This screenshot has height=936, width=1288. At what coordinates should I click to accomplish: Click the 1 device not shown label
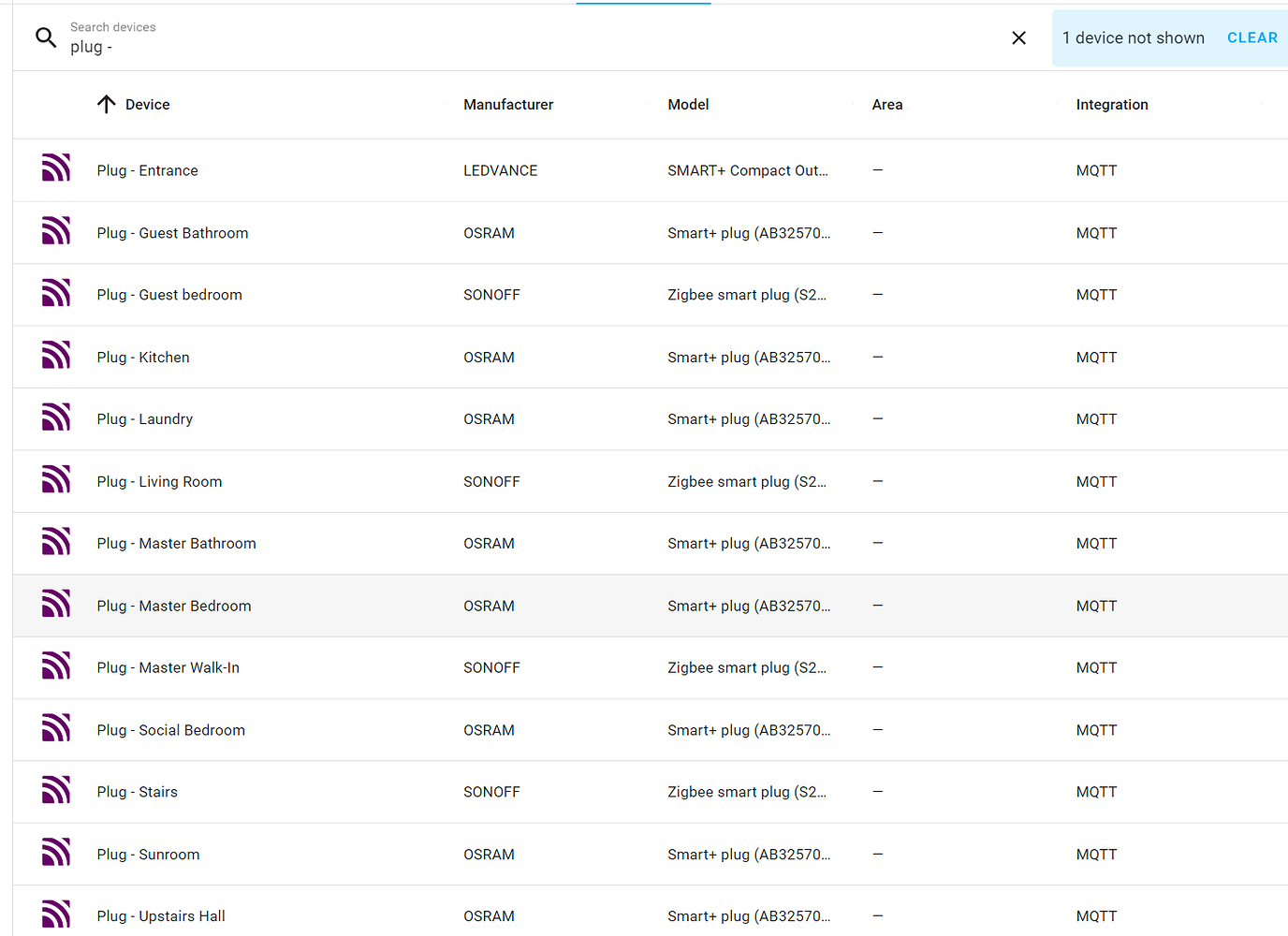(1134, 37)
